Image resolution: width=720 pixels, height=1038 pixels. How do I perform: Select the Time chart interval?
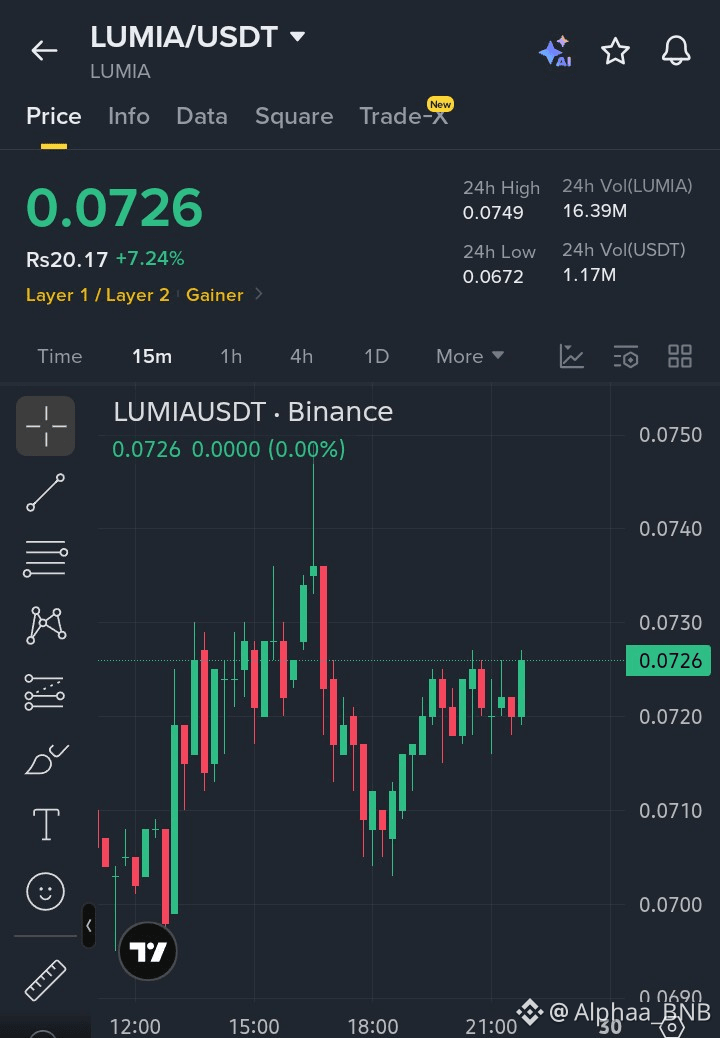(x=60, y=356)
